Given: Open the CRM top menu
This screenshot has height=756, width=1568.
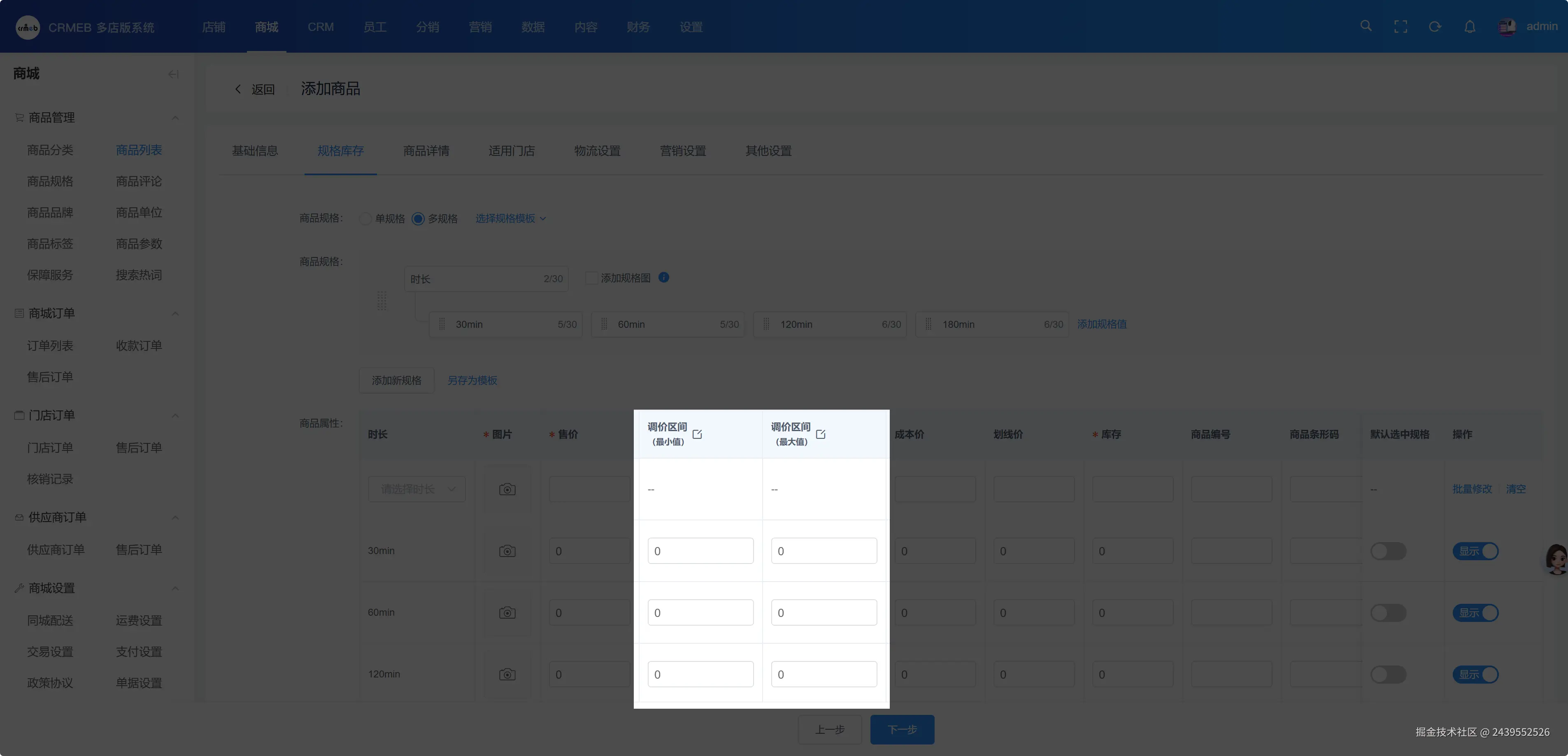Looking at the screenshot, I should (320, 27).
